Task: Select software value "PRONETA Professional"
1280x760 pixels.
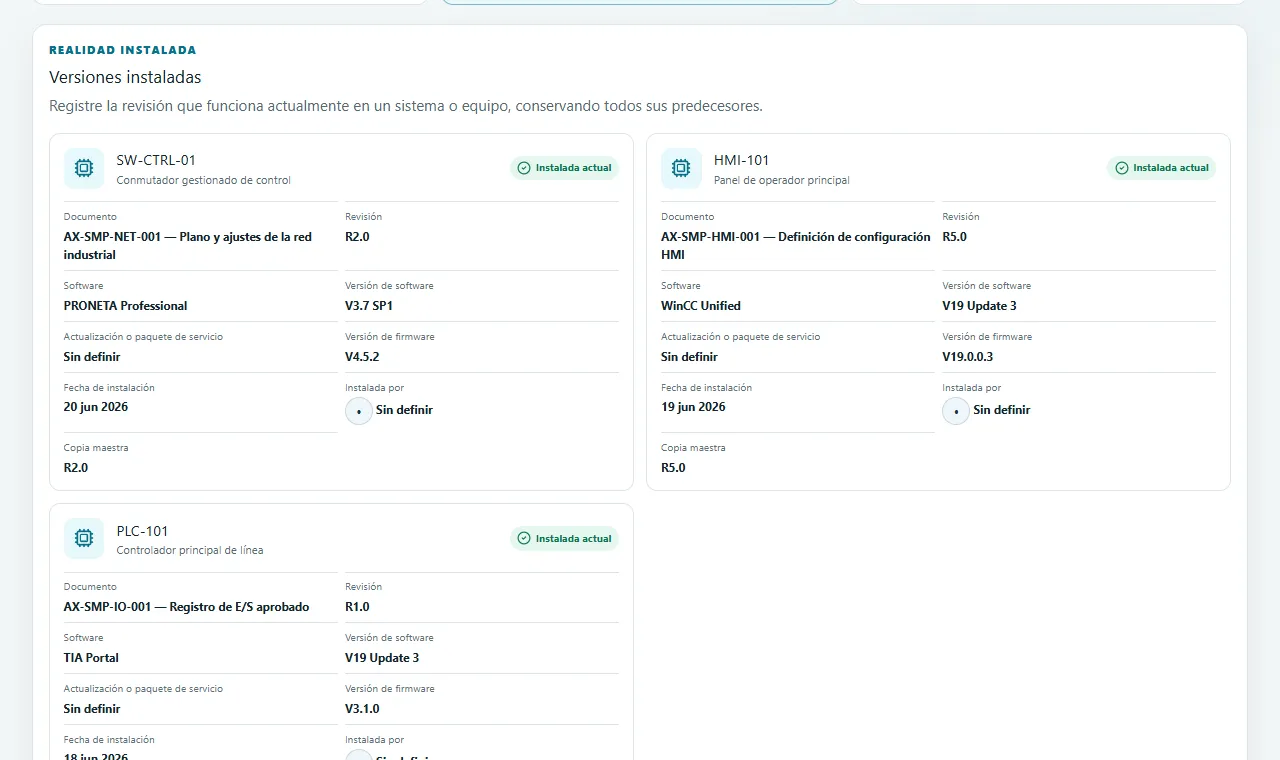Action: tap(126, 306)
